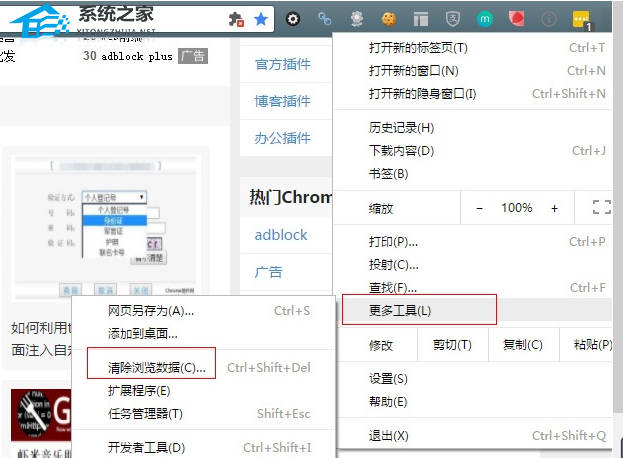The width and height of the screenshot is (623, 458).
Task: Open 任务管理器(T) from submenu
Action: [203, 414]
